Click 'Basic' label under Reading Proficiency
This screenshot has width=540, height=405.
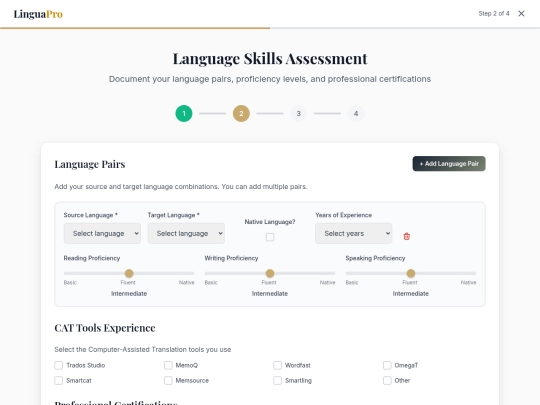tap(70, 282)
